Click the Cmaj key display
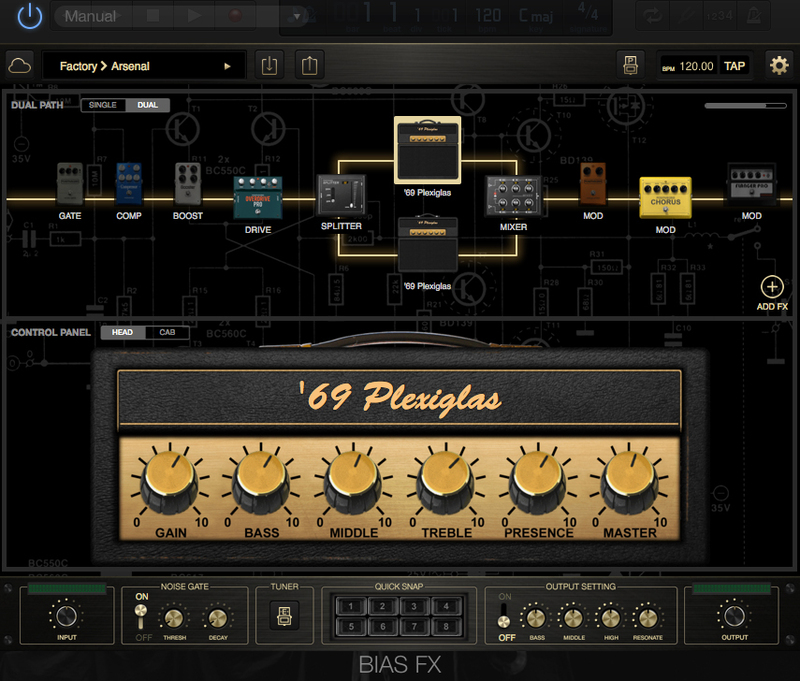800x681 pixels. coord(536,16)
